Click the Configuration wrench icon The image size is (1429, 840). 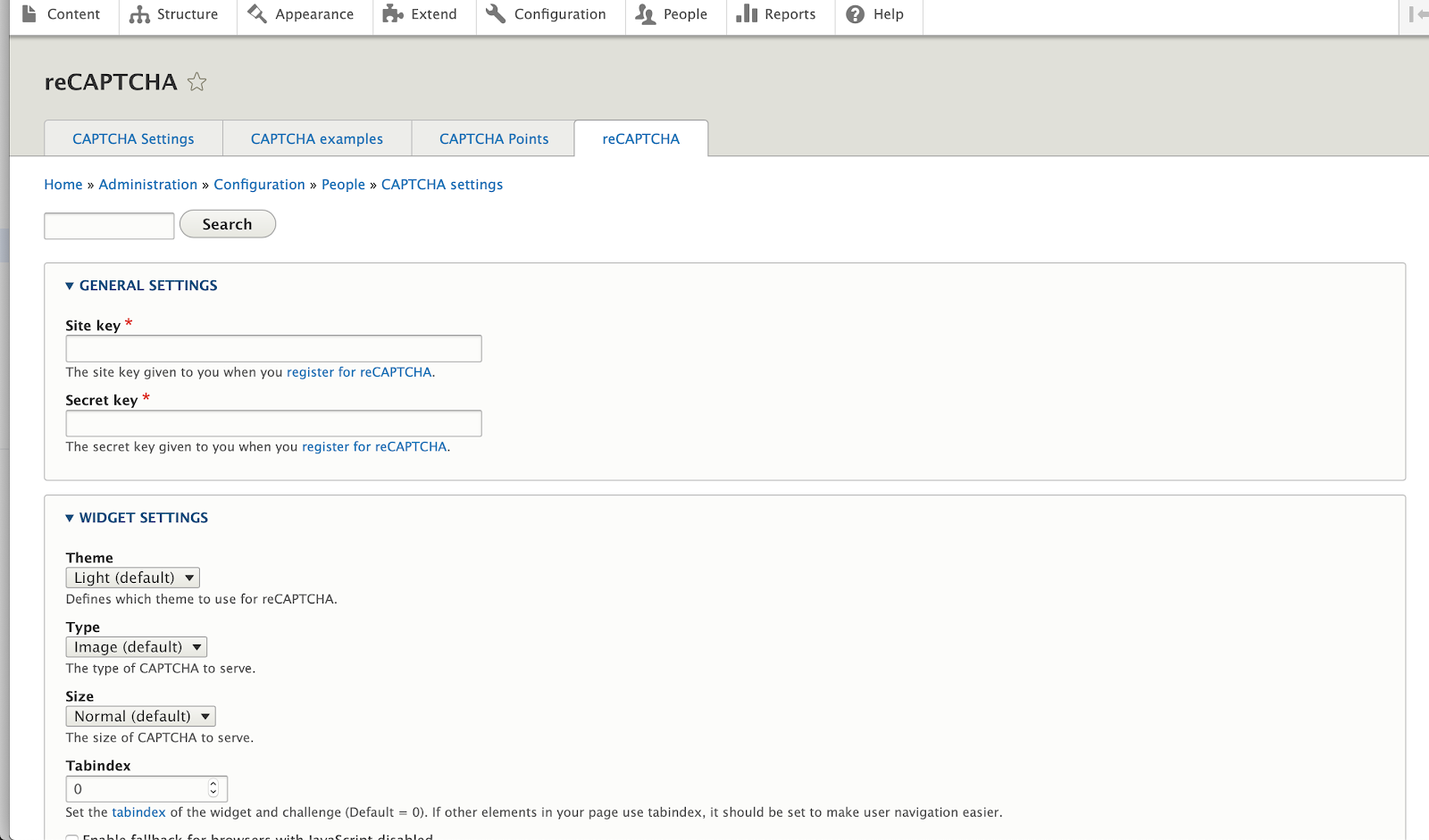click(496, 14)
